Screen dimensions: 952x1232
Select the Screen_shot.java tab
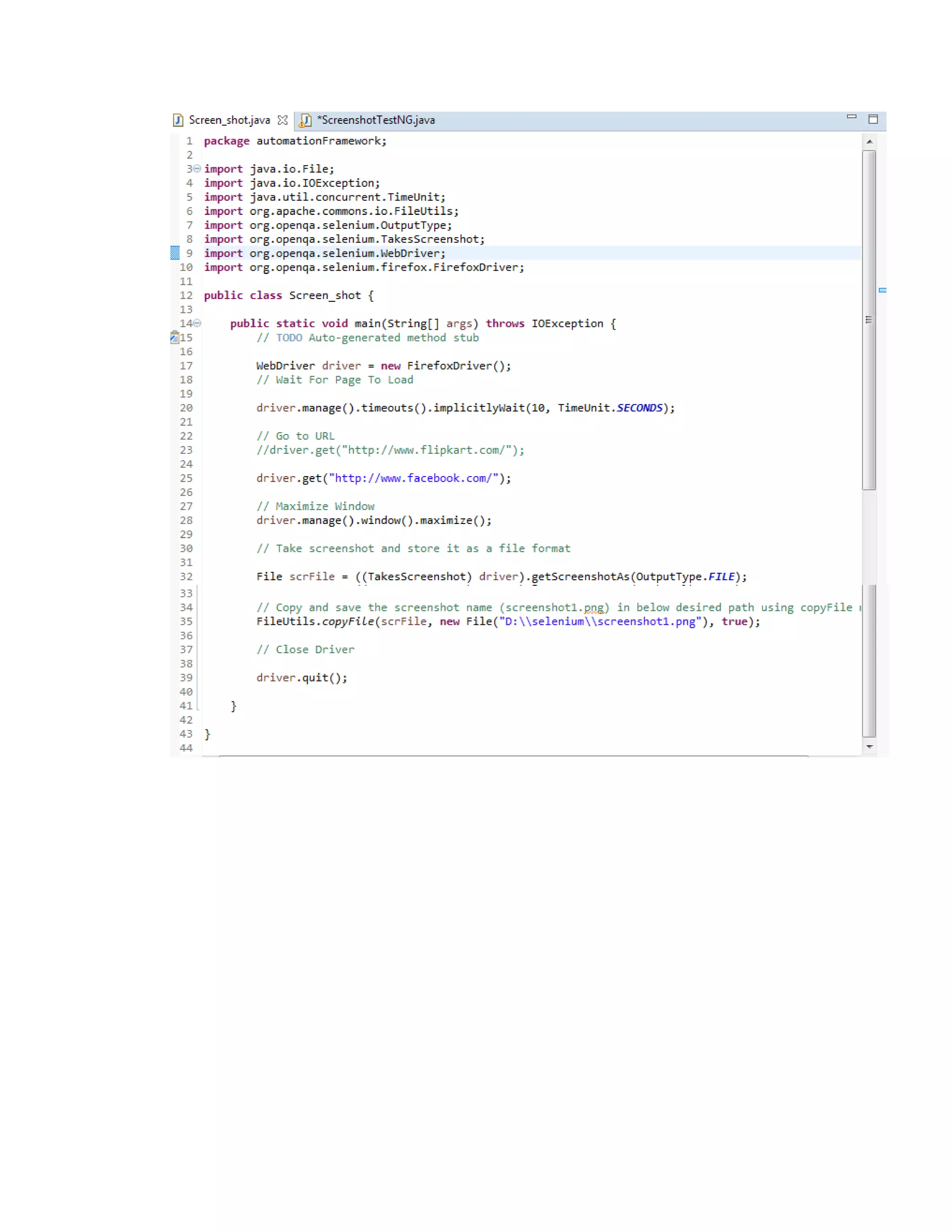point(229,120)
